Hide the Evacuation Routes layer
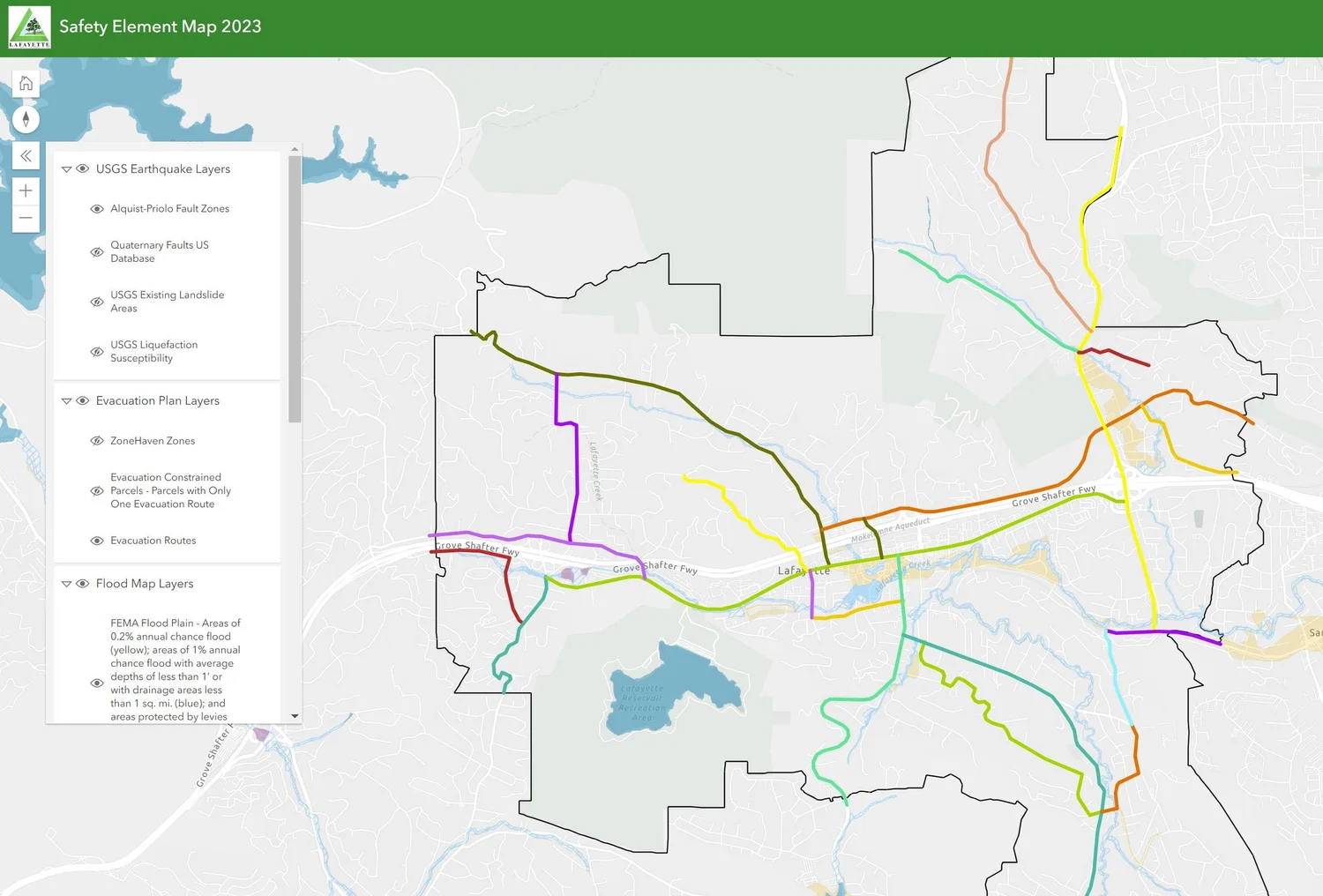The width and height of the screenshot is (1323, 896). (x=97, y=541)
